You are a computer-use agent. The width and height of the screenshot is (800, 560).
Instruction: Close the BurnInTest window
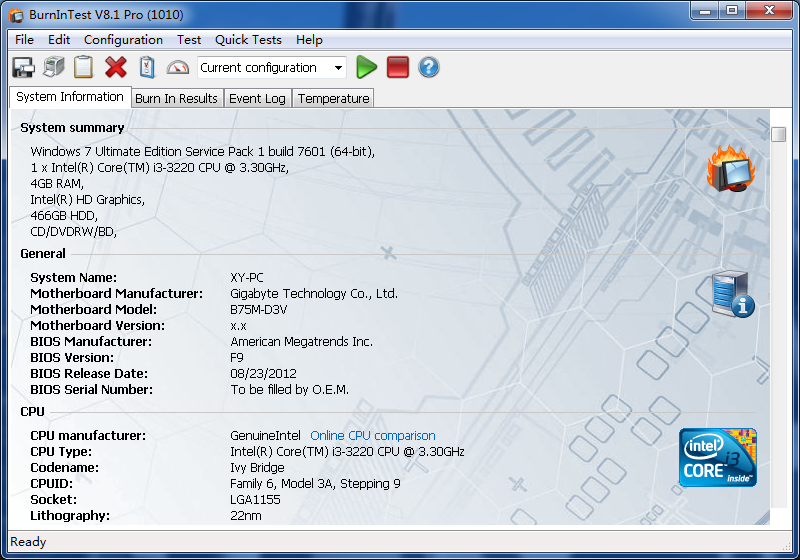tap(770, 11)
